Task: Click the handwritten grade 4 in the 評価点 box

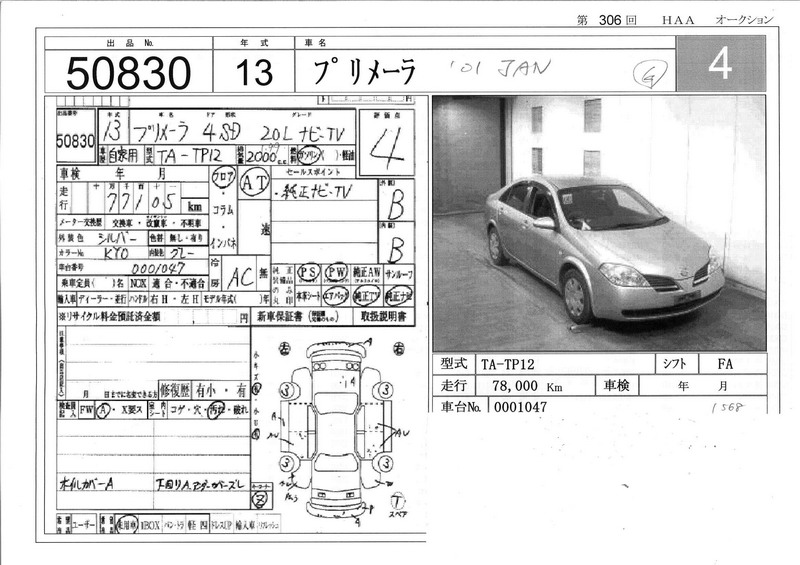Action: [x=387, y=148]
